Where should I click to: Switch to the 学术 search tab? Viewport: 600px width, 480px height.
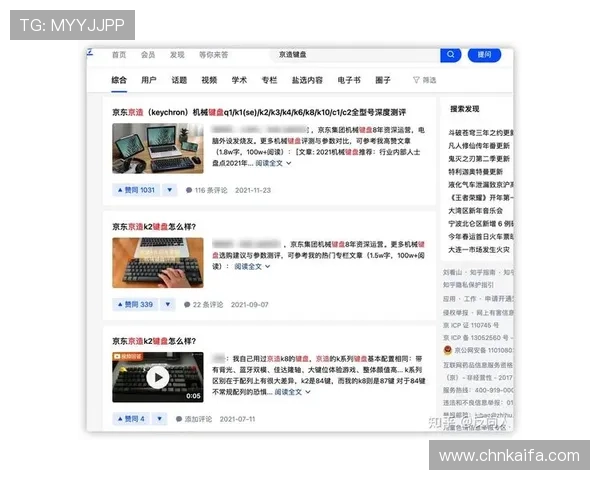[239, 80]
